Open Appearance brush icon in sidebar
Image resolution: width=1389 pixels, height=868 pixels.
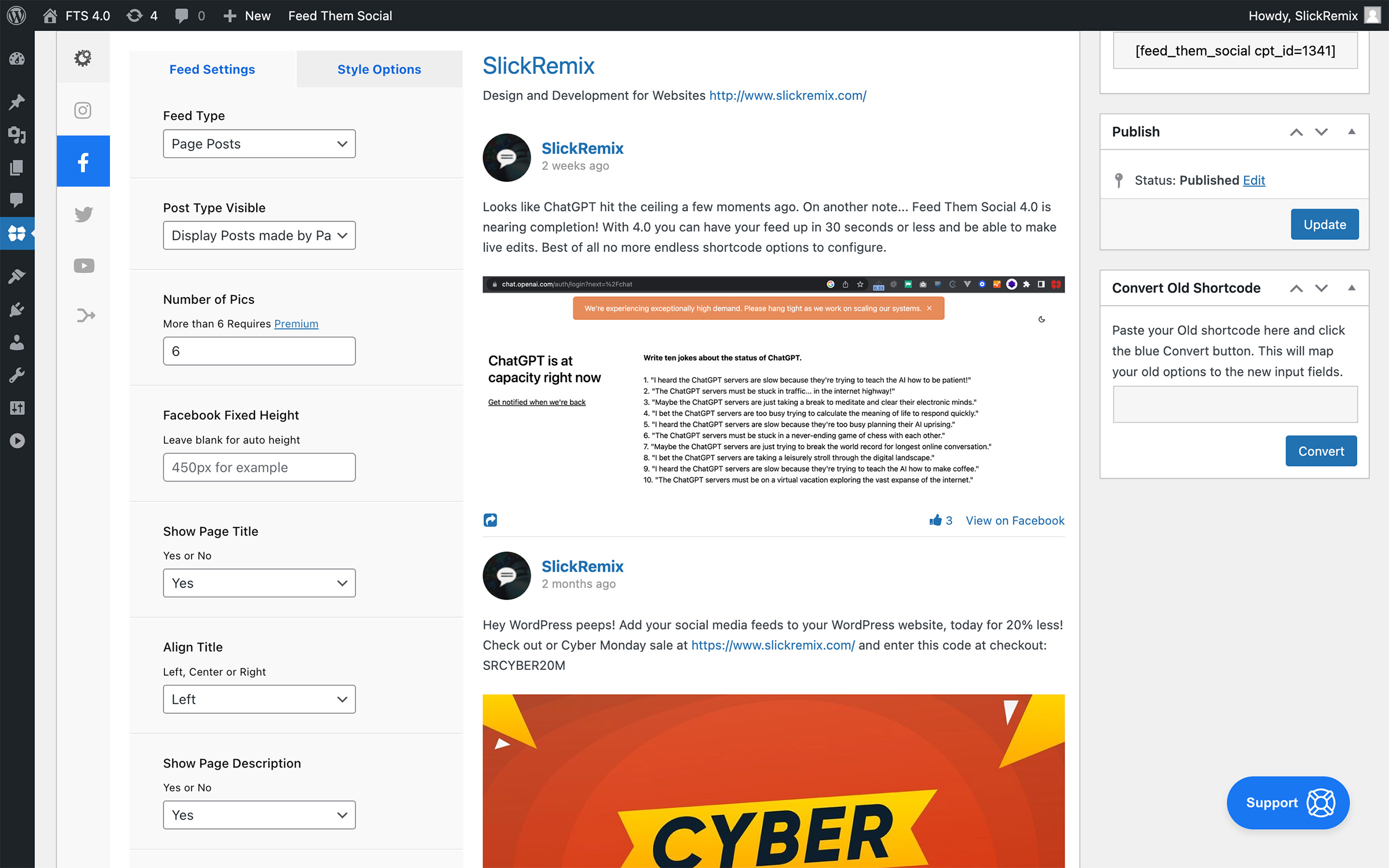(17, 276)
